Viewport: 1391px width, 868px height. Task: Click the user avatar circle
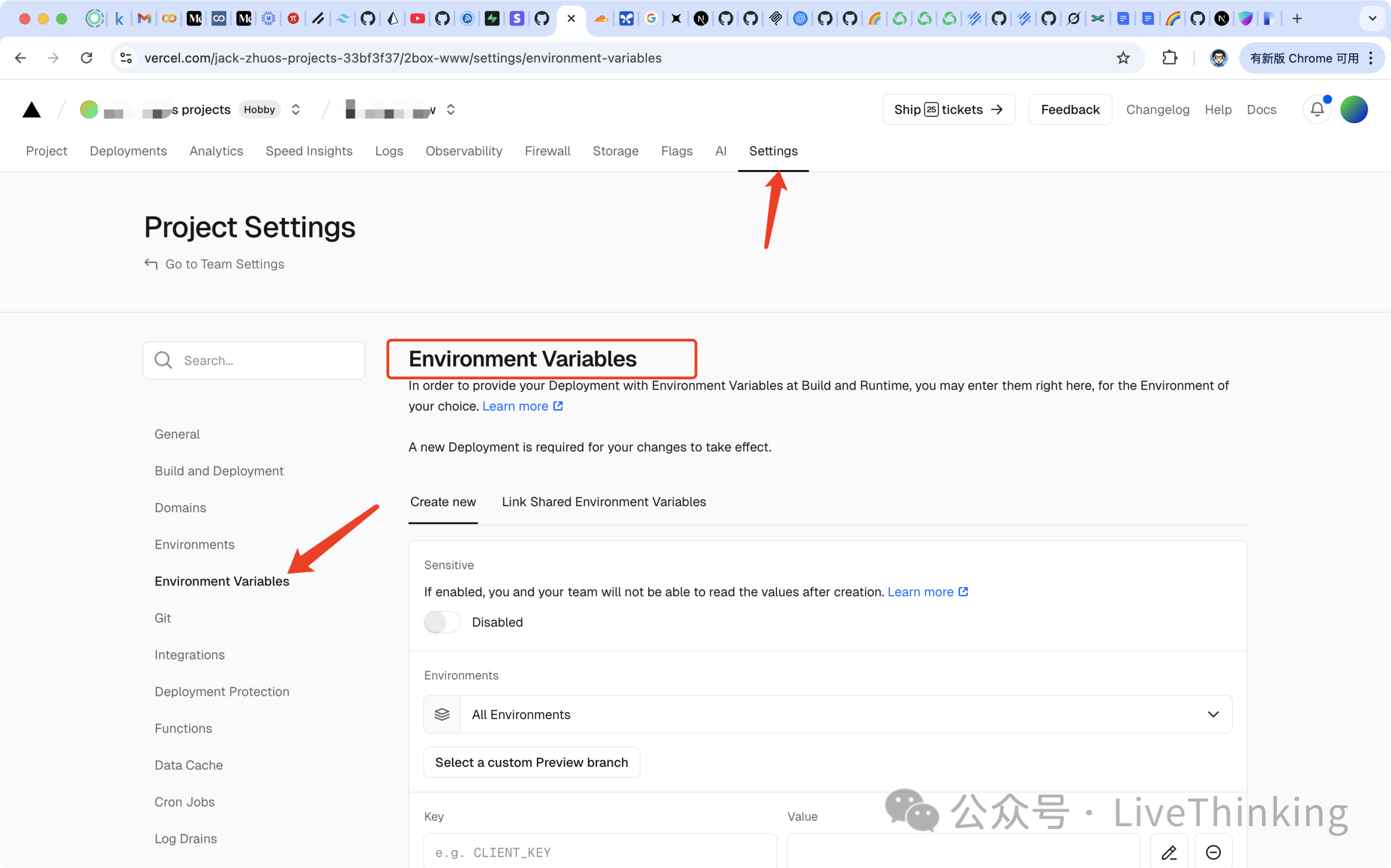point(1354,110)
